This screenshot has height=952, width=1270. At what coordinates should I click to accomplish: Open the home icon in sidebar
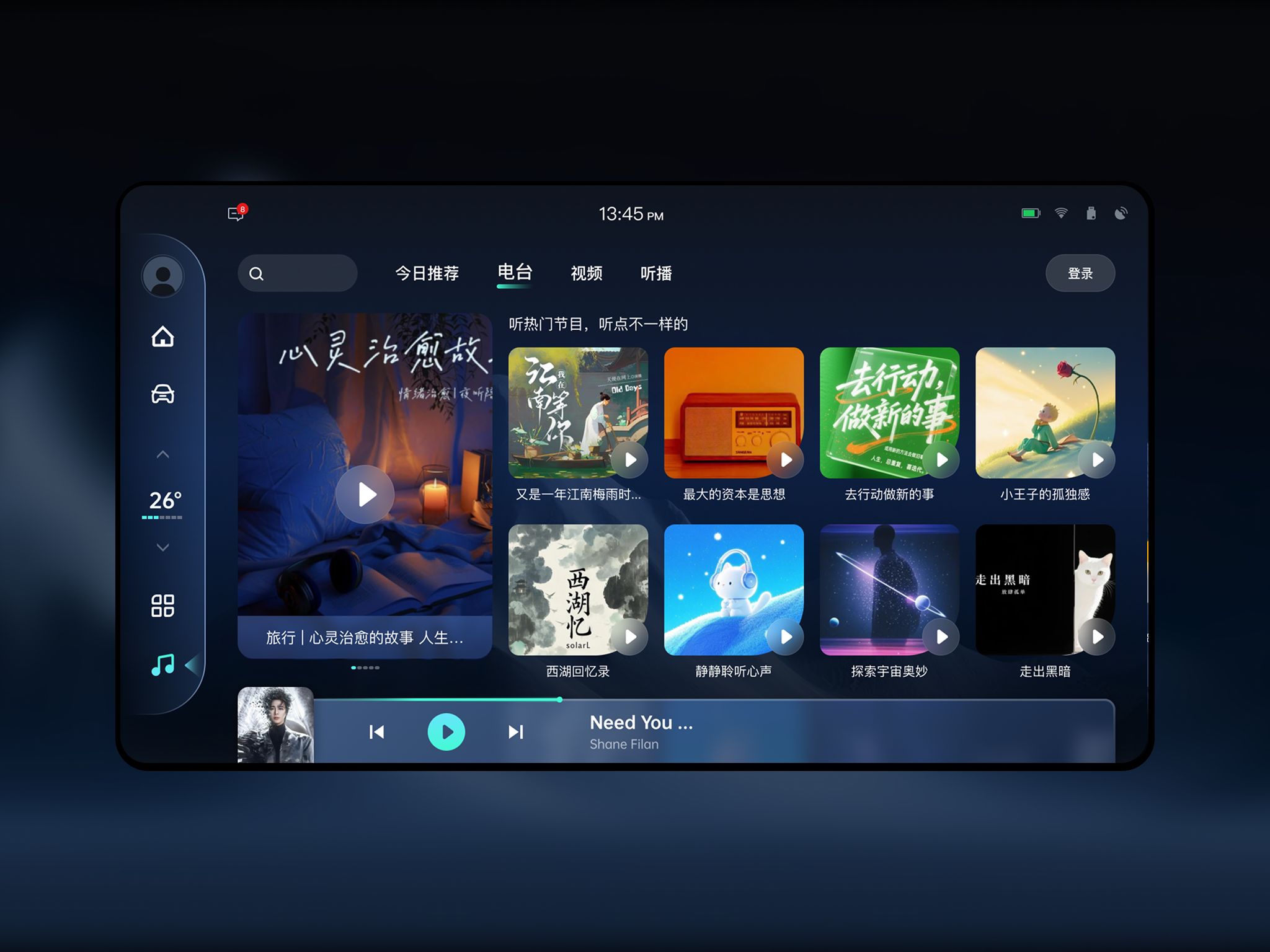tap(162, 337)
